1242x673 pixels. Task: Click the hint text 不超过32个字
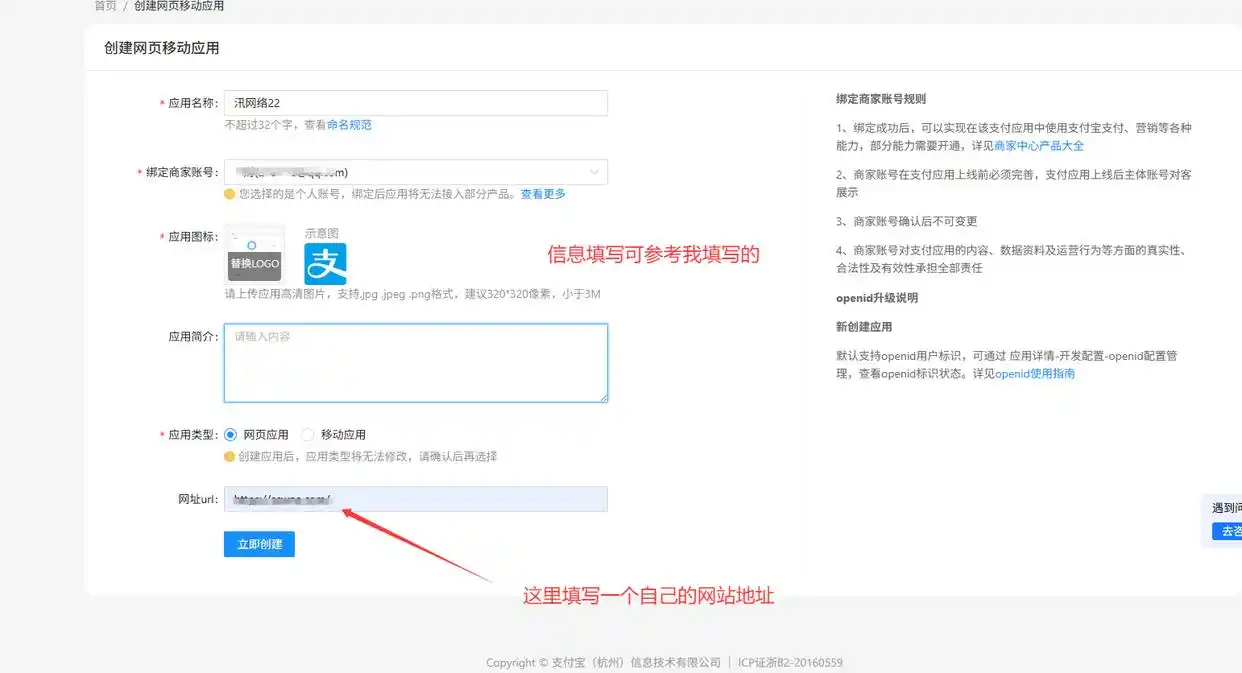pos(259,125)
